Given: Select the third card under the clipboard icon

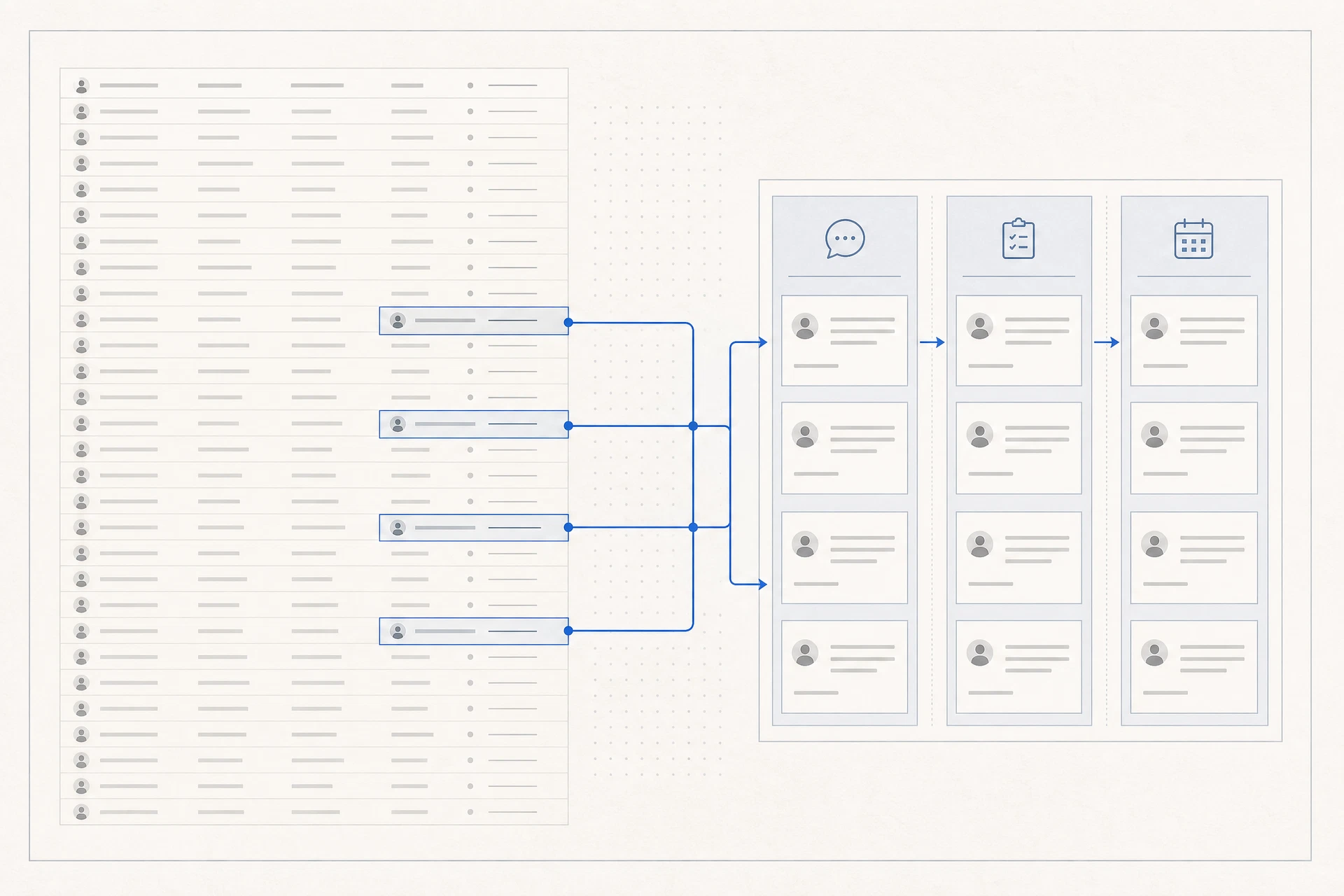Looking at the screenshot, I should pos(1018,557).
